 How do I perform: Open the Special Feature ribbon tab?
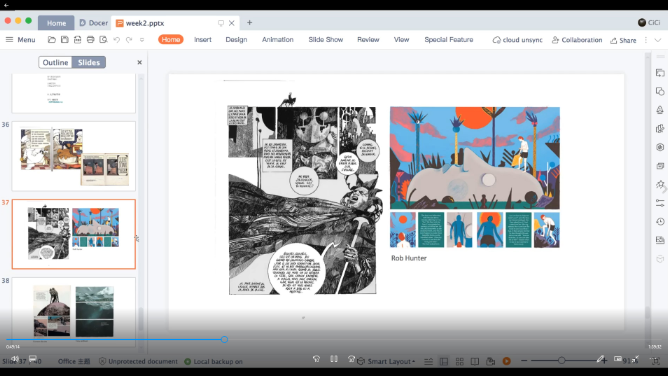449,40
